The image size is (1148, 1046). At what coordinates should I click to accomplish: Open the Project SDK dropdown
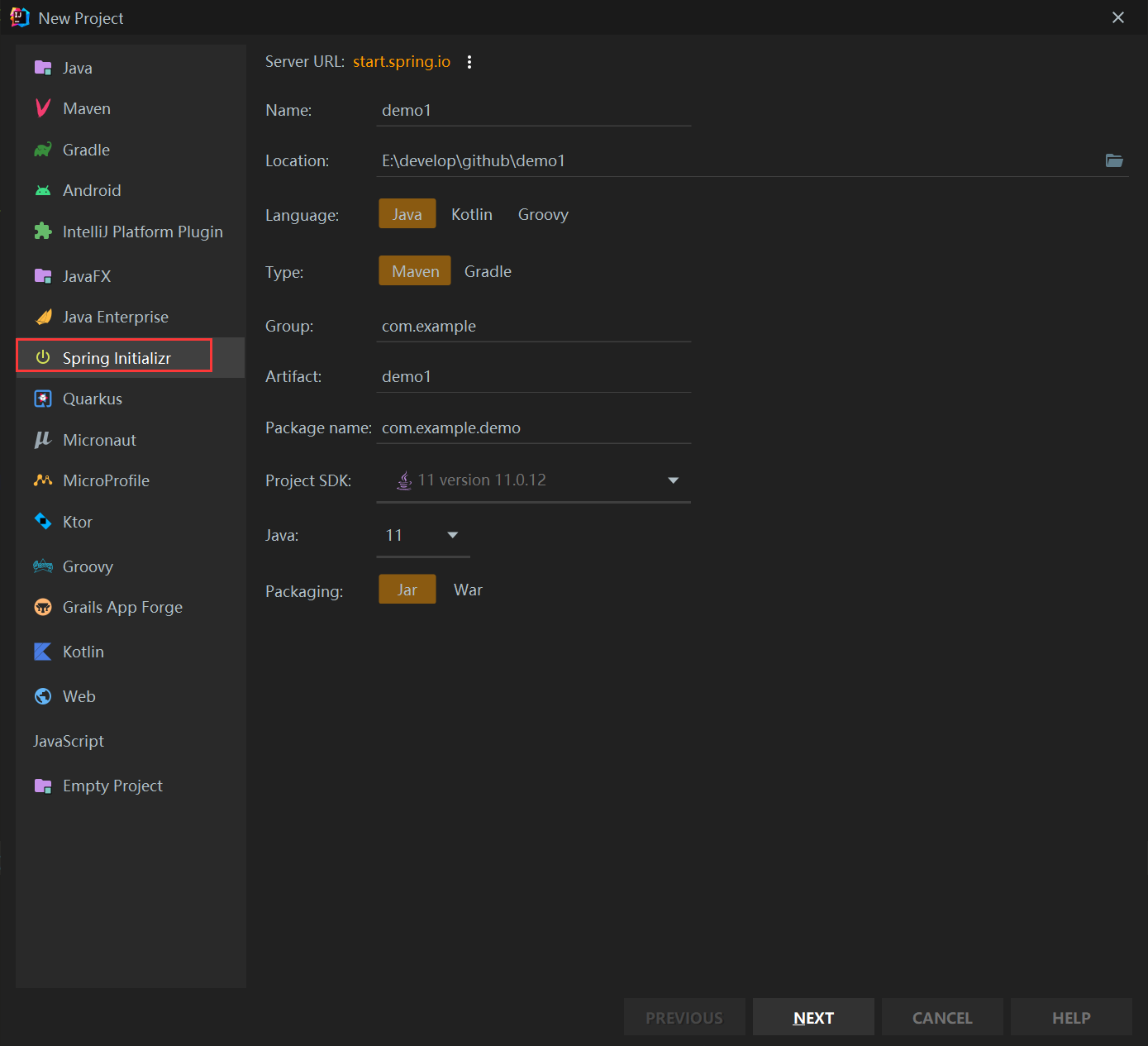click(x=534, y=480)
